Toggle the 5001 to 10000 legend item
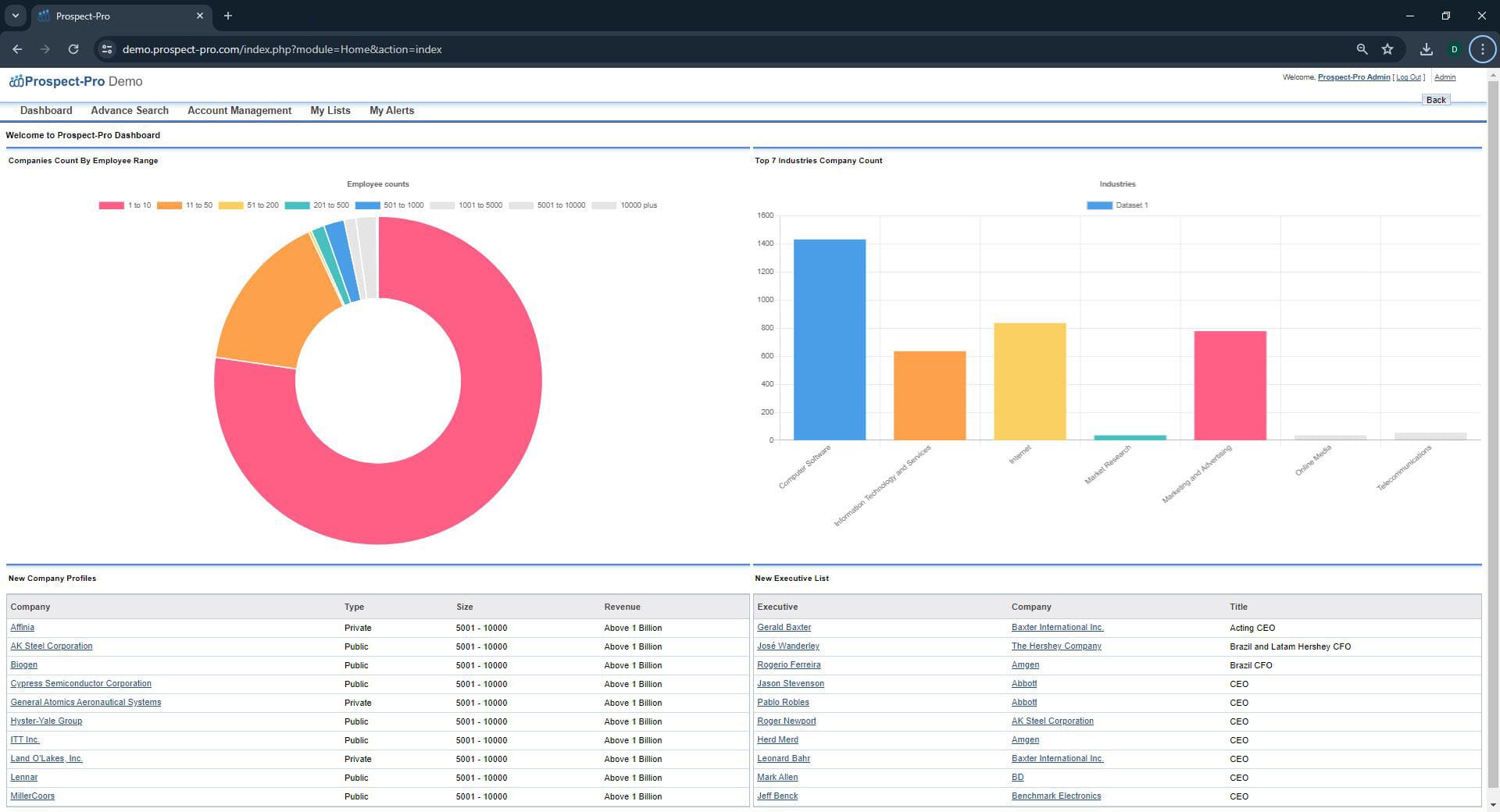Screen dimensions: 1500x812 [547, 205]
